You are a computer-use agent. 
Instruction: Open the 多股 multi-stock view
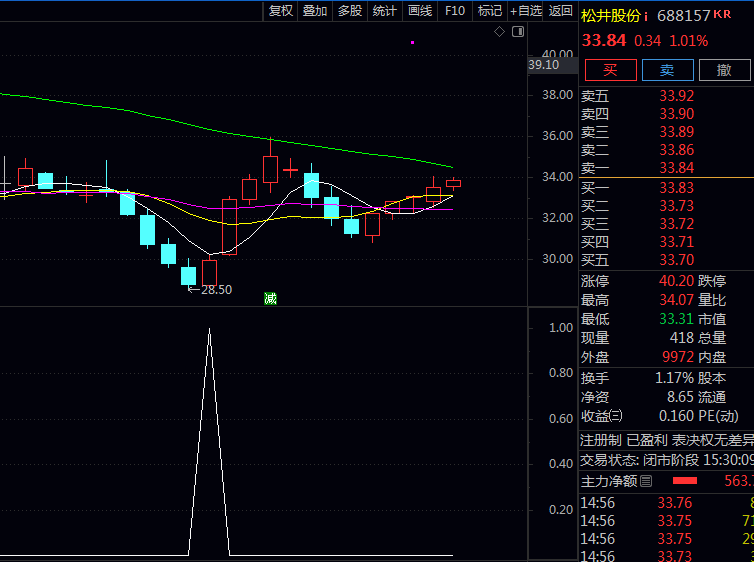[x=349, y=10]
